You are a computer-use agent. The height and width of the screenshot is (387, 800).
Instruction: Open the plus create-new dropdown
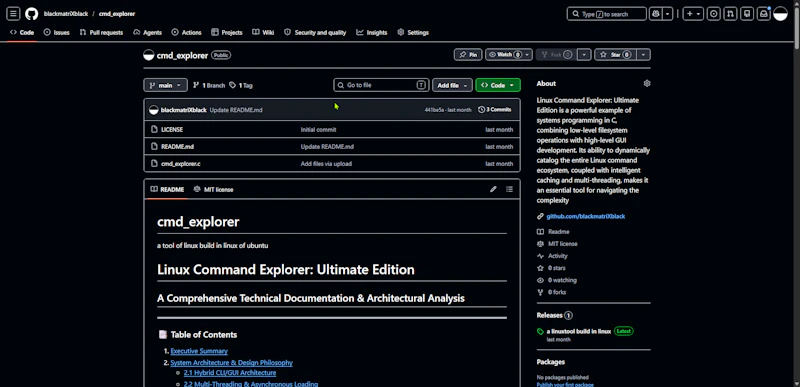click(x=693, y=14)
